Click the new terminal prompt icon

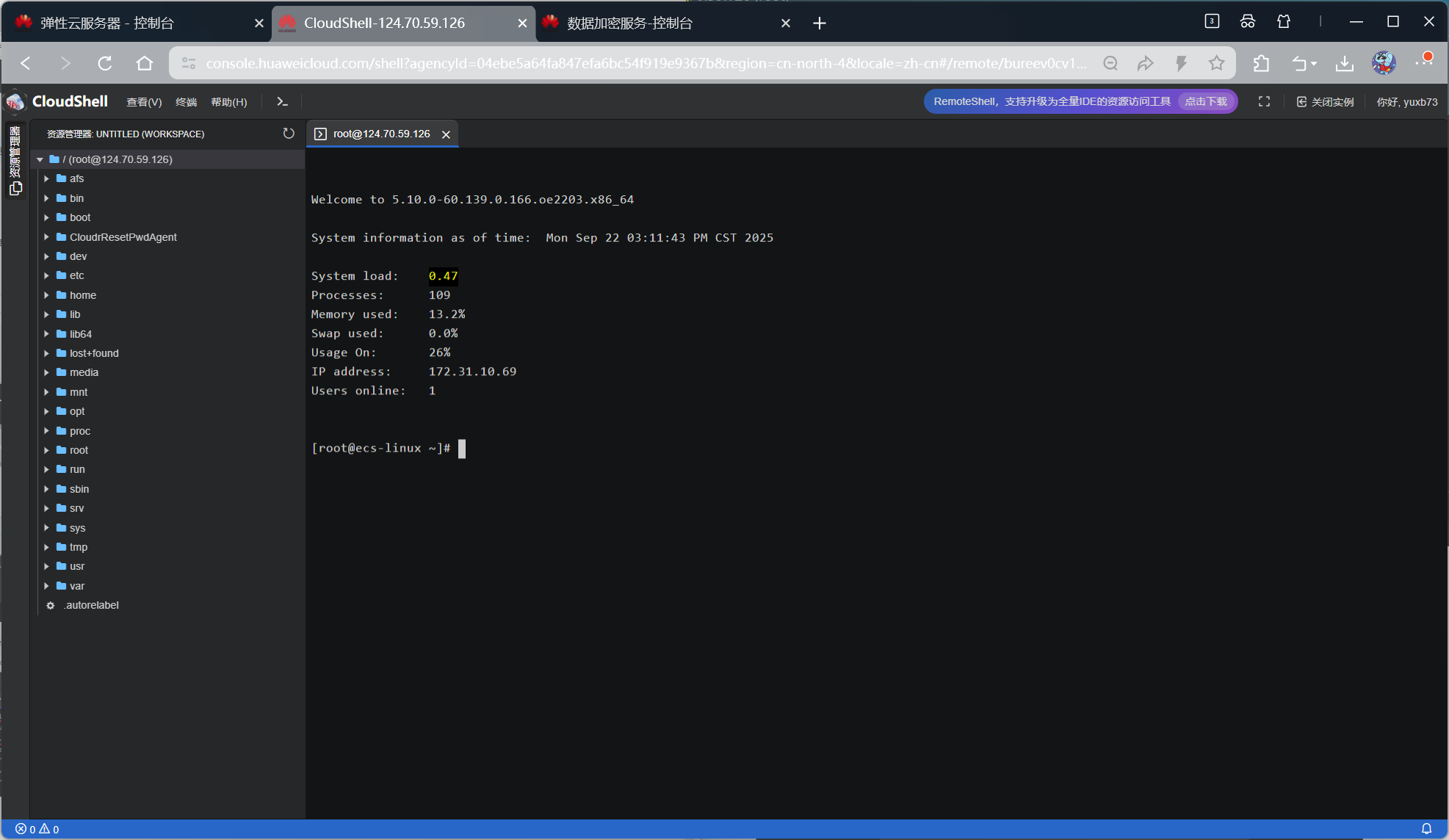point(282,102)
